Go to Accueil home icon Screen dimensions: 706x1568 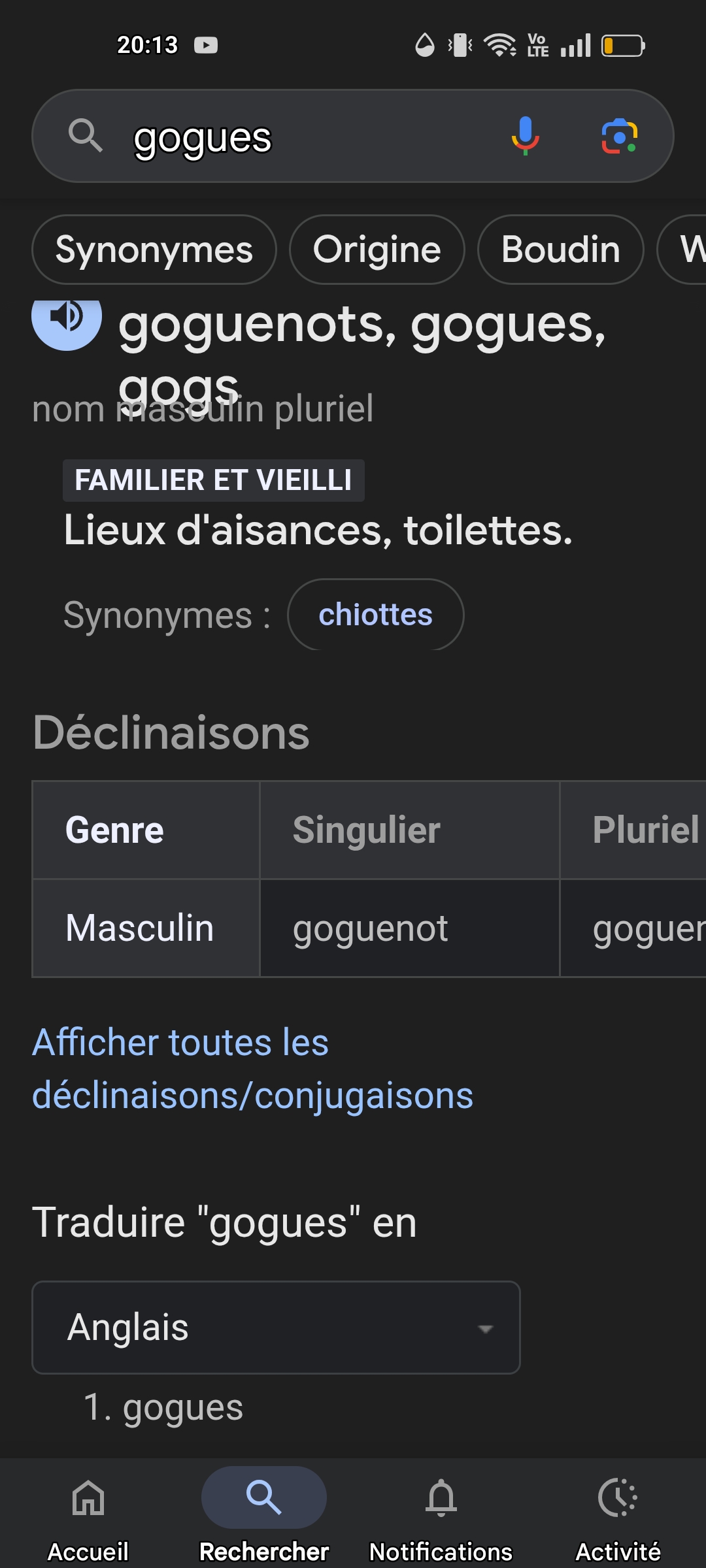click(88, 1497)
